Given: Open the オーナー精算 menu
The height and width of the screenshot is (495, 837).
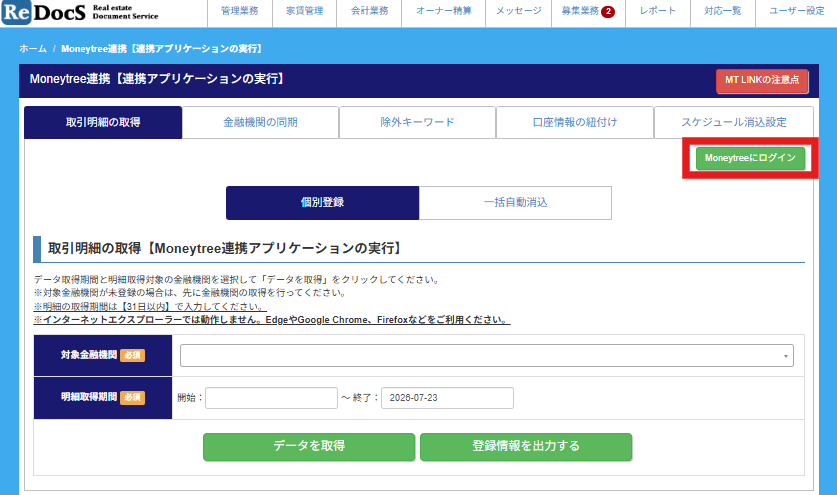Looking at the screenshot, I should click(444, 11).
